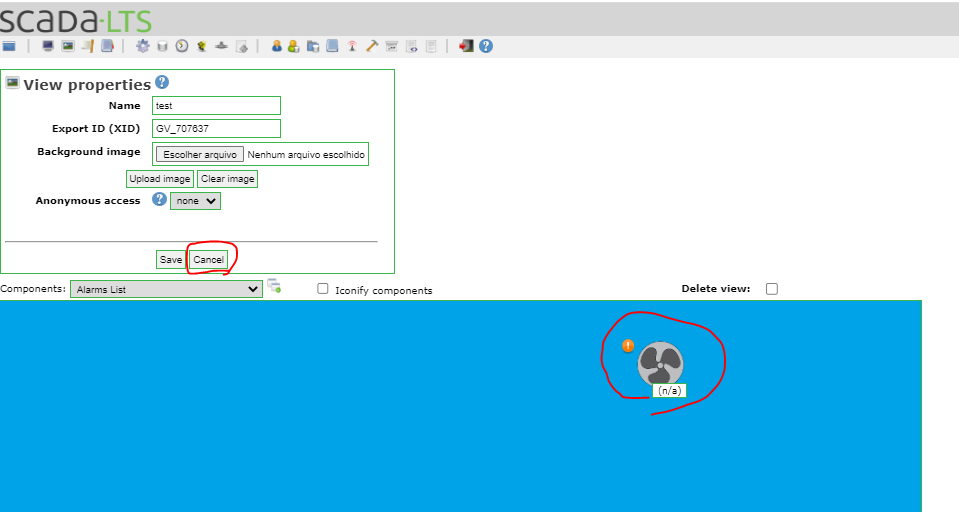Open the Watch list monitor icon

(48, 46)
